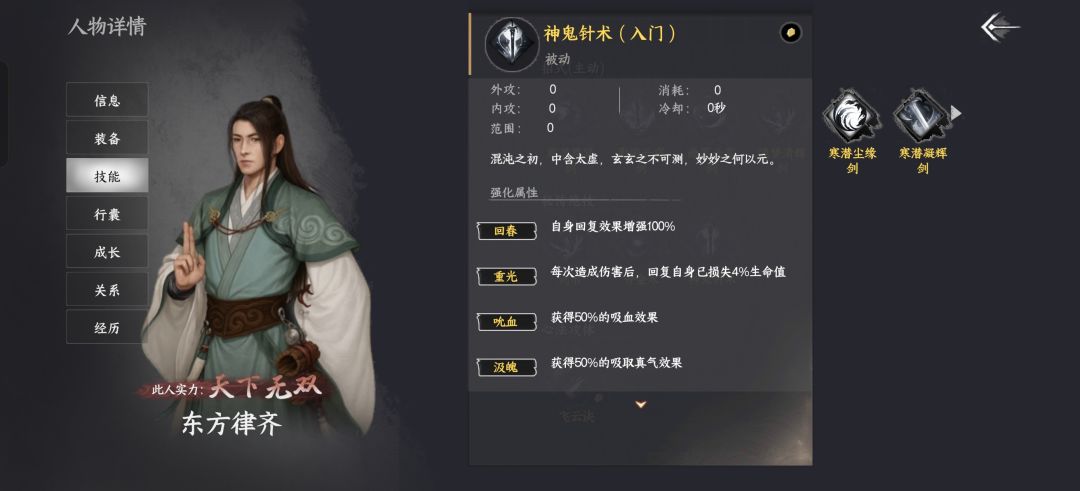Open the 信息 tab
Image resolution: width=1080 pixels, height=491 pixels.
[x=107, y=100]
